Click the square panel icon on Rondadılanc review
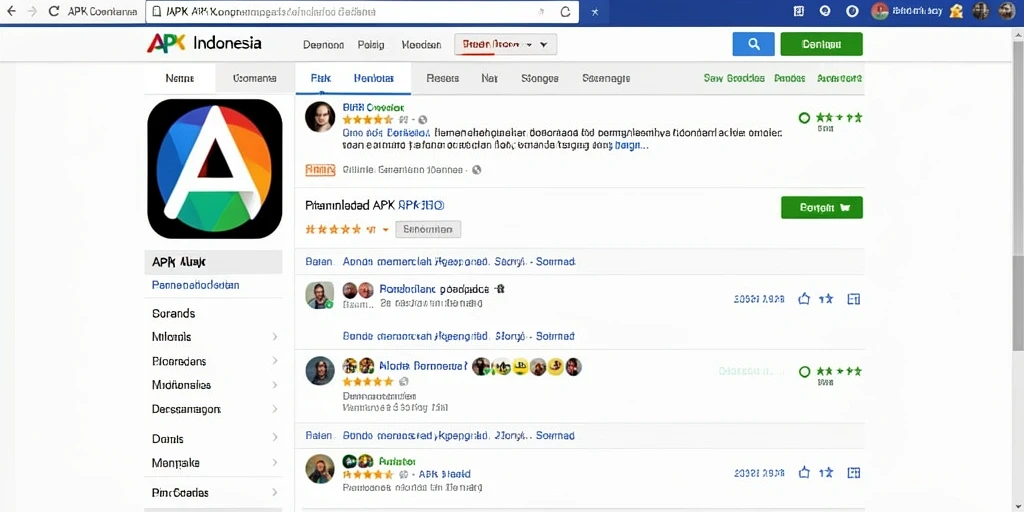Image resolution: width=1024 pixels, height=512 pixels. coord(854,298)
